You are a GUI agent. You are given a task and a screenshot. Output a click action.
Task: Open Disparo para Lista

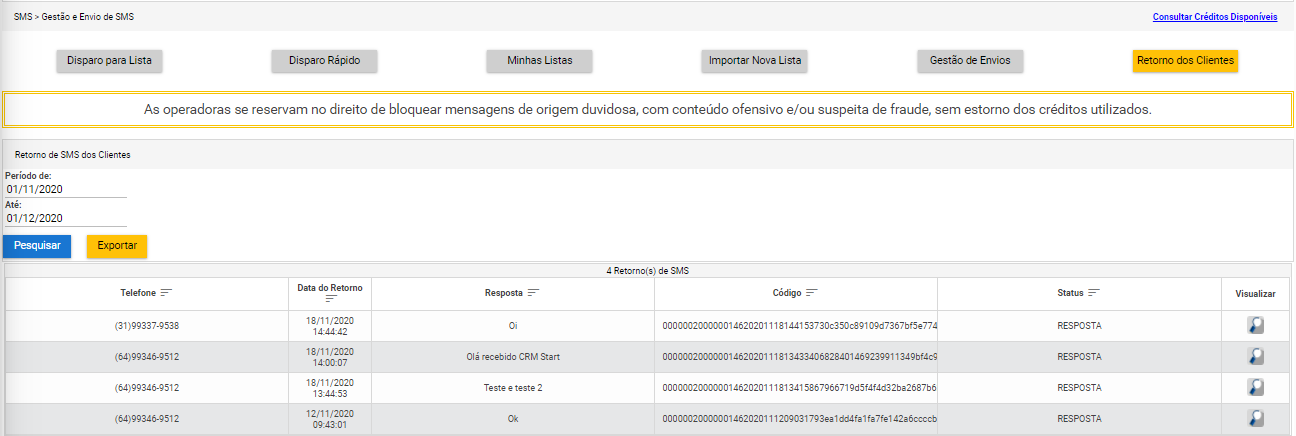pos(109,60)
